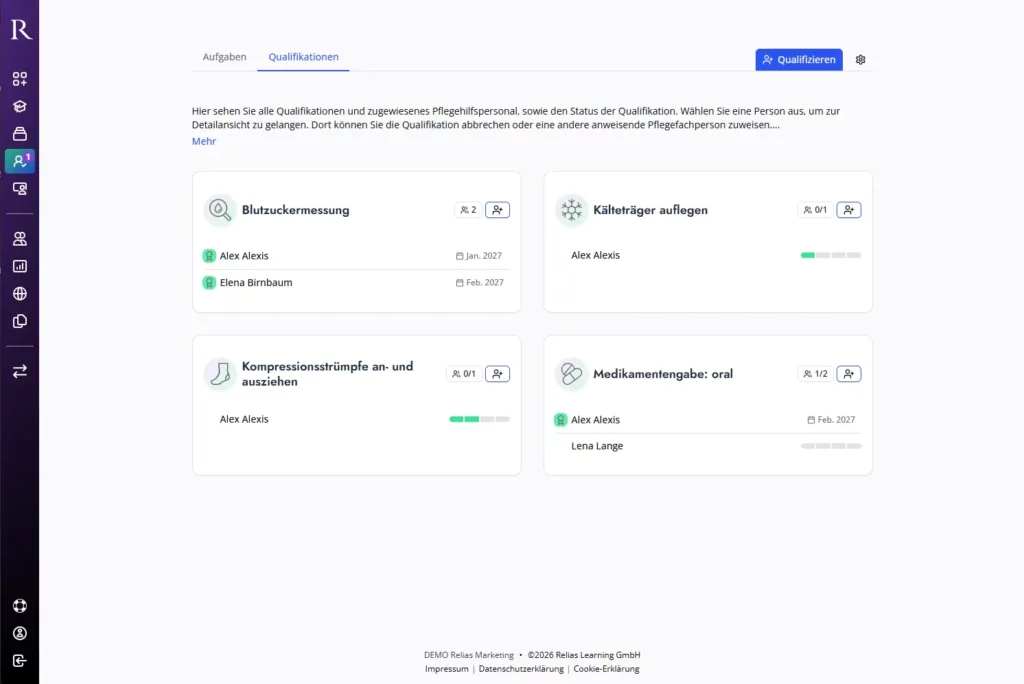This screenshot has width=1024, height=684.
Task: Open the Impressum footer link
Action: (447, 669)
